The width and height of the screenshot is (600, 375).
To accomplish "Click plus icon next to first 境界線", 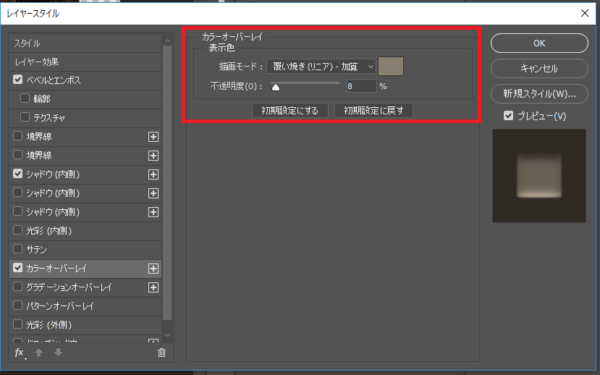I will [x=153, y=137].
